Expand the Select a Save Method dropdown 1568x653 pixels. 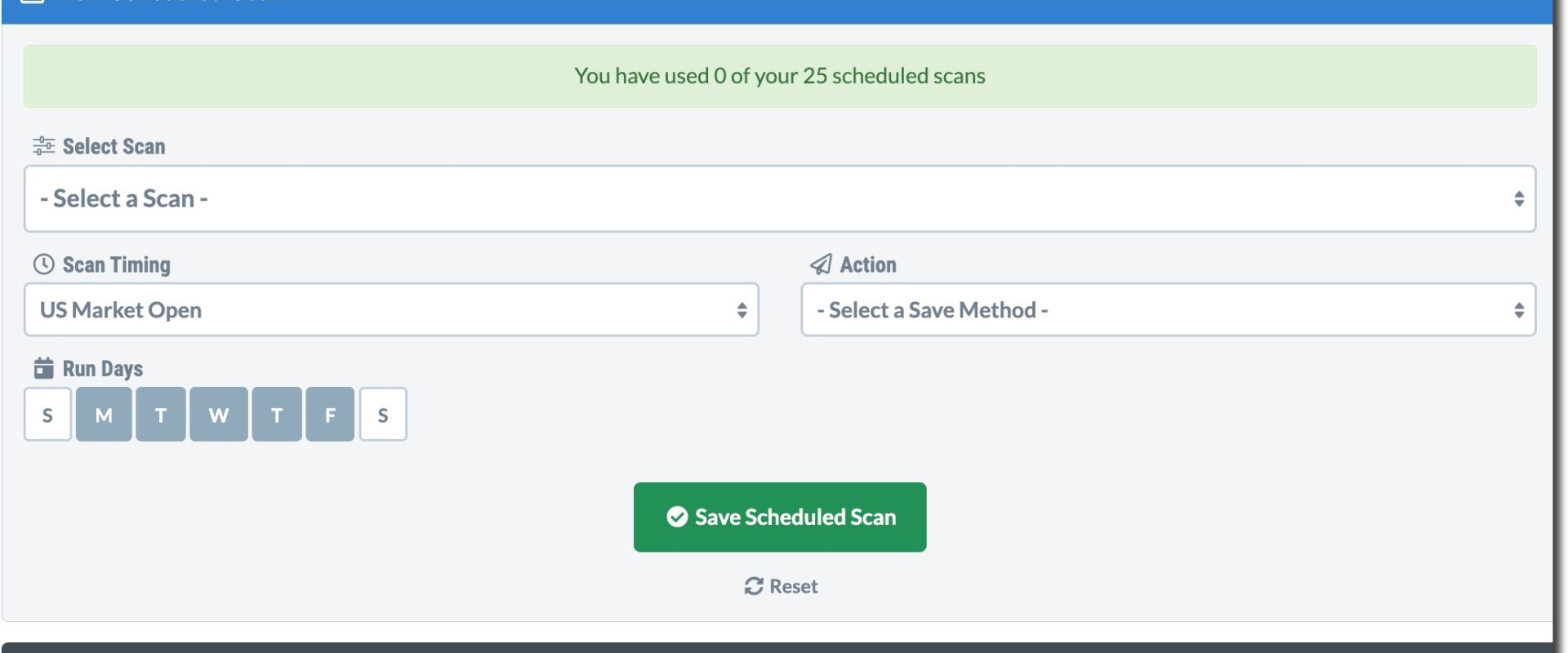pyautogui.click(x=1169, y=309)
